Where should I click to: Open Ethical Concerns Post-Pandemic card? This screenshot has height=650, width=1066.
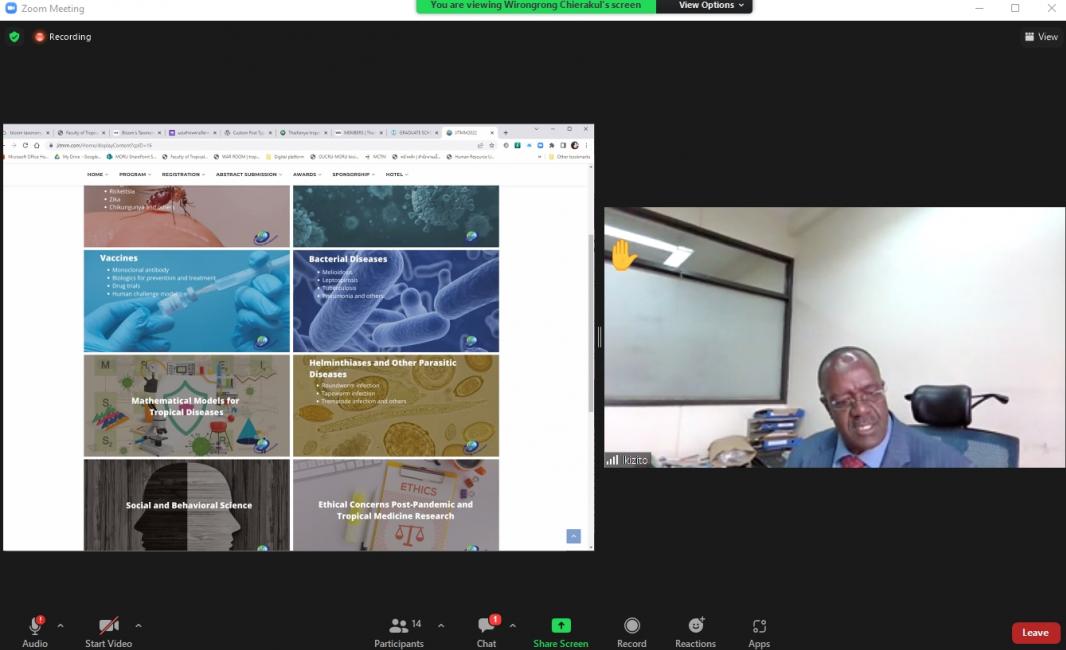coord(396,504)
